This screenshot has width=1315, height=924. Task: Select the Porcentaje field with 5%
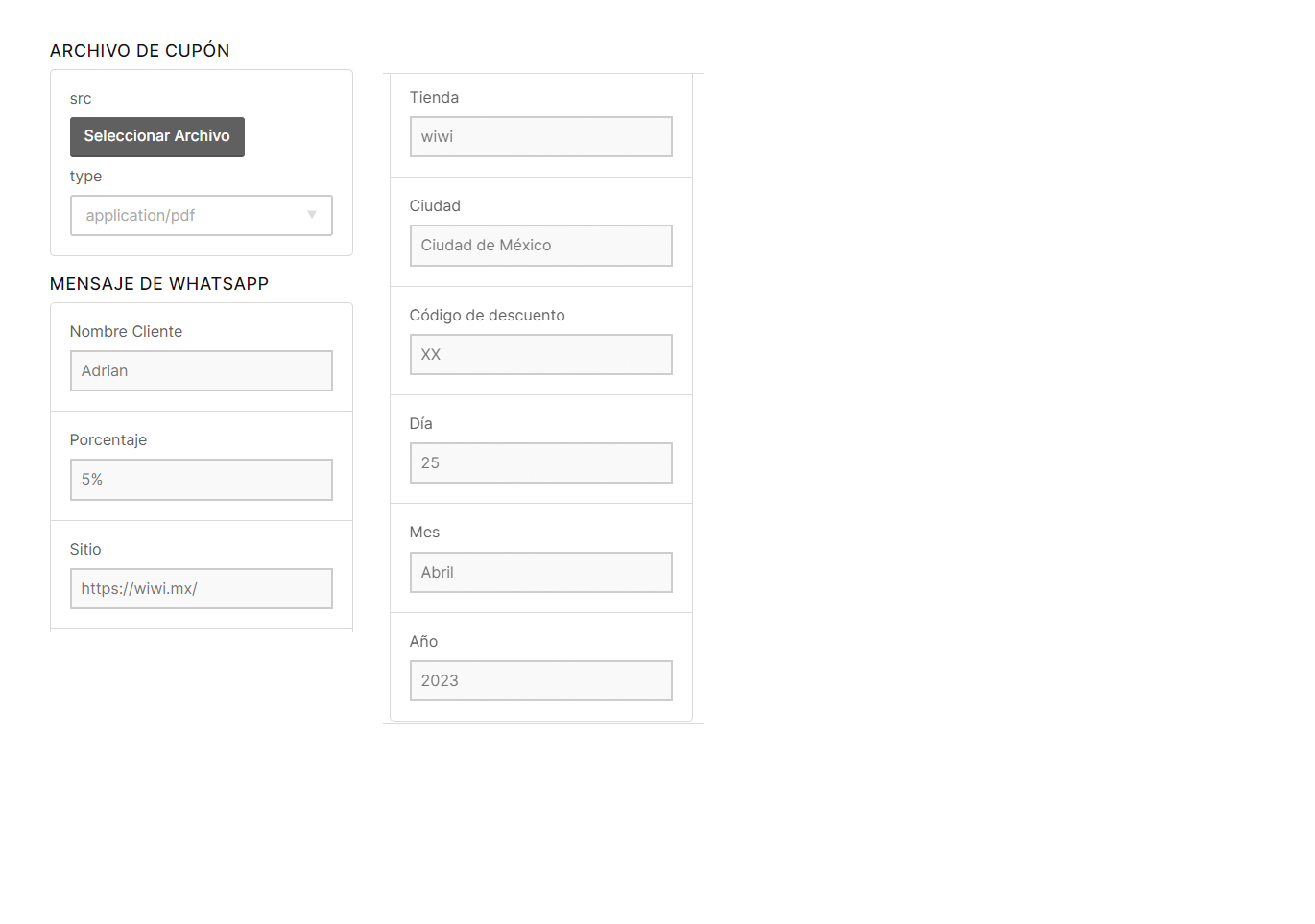202,480
